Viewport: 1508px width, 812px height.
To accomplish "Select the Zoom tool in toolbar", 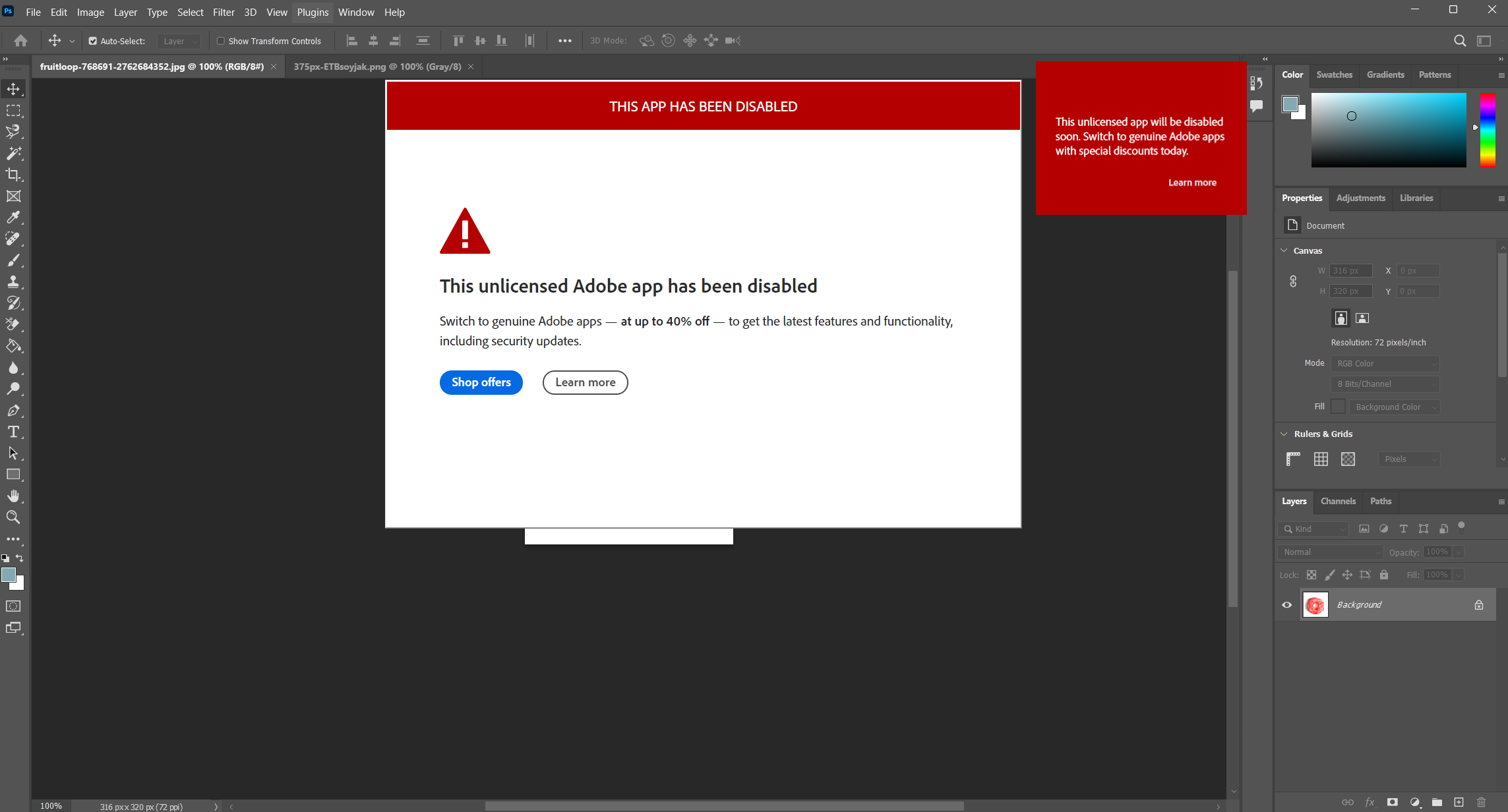I will tap(13, 517).
